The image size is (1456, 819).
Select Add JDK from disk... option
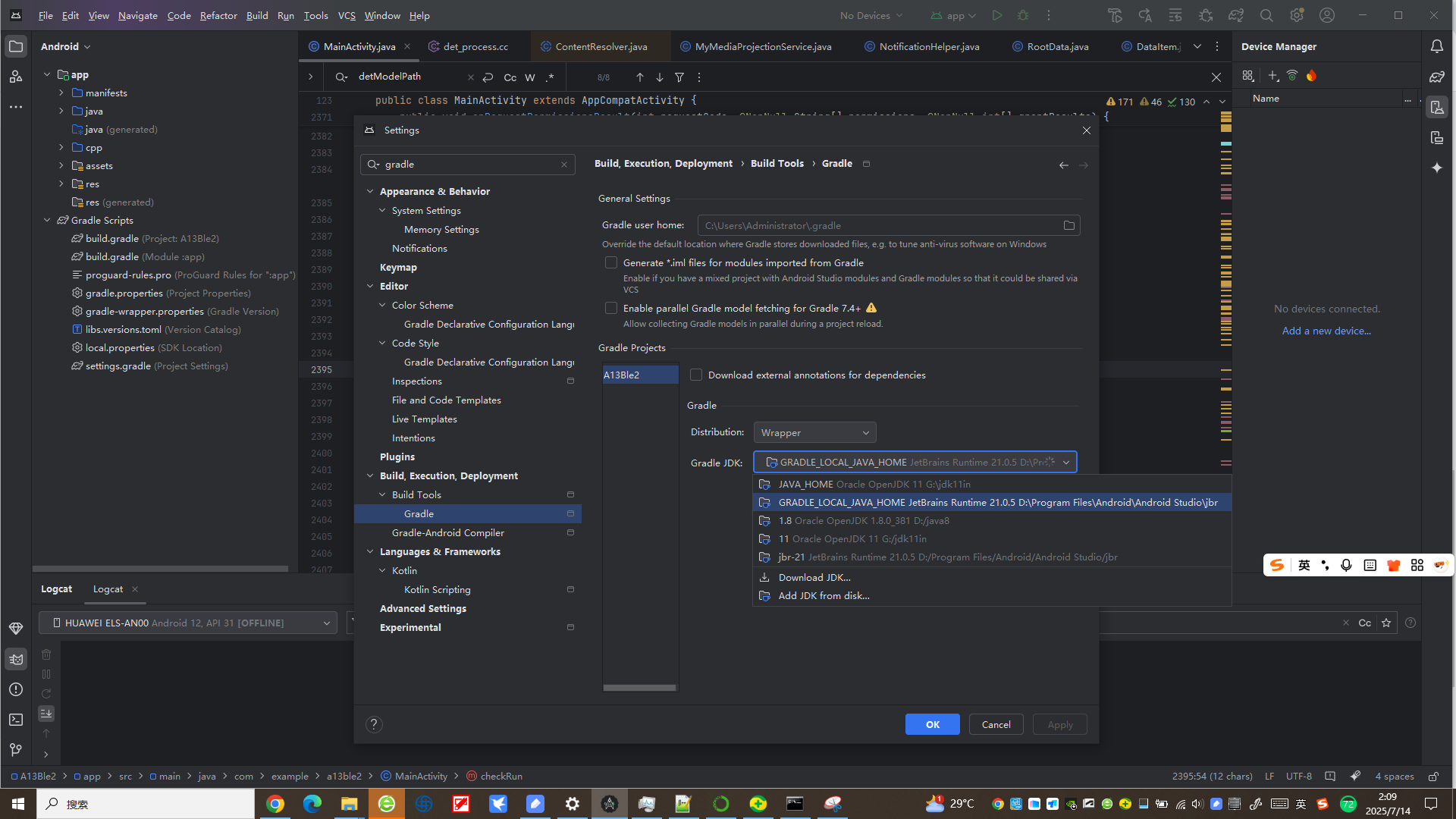click(992, 595)
